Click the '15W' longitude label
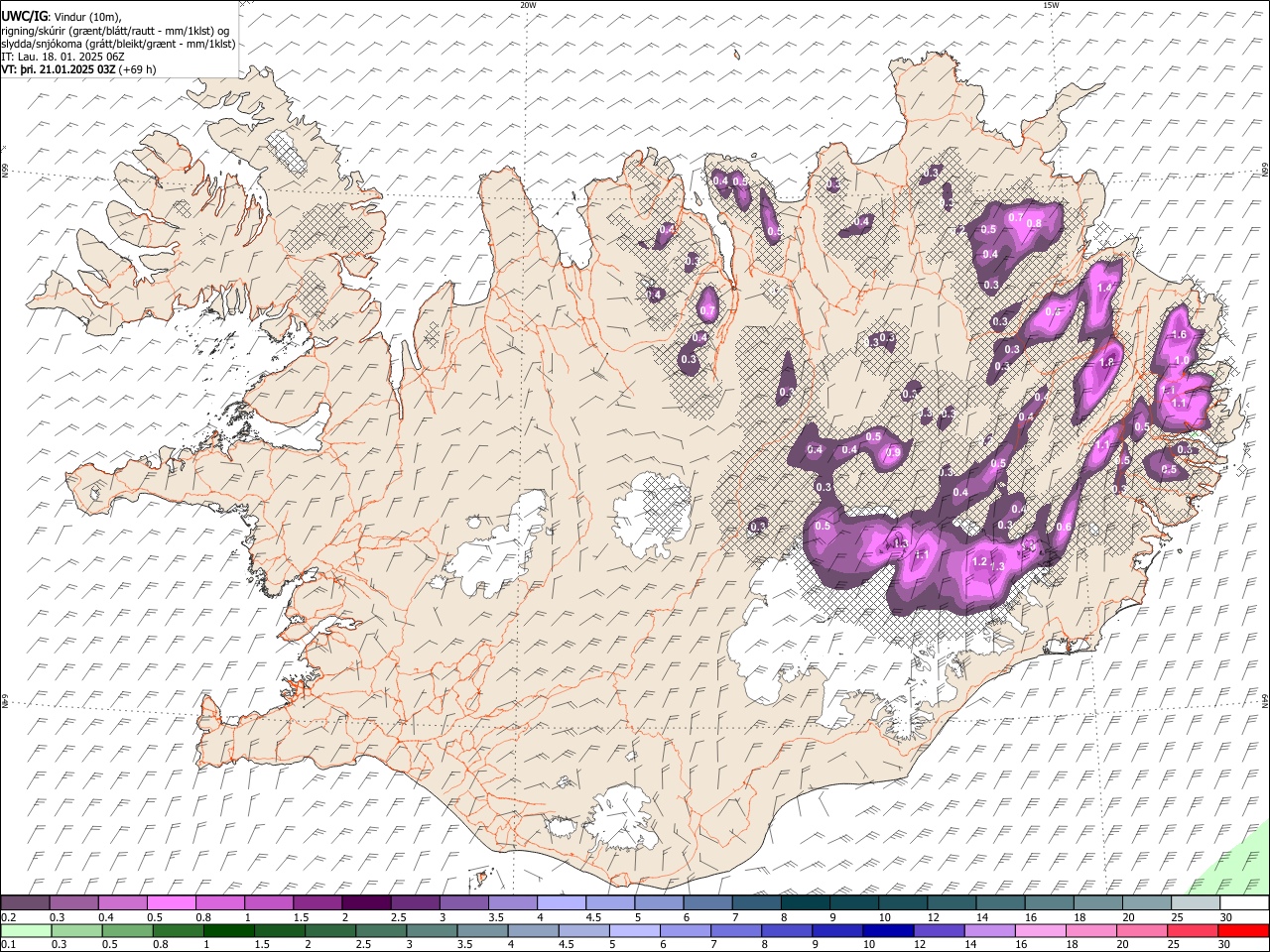The image size is (1270, 952). tap(1050, 5)
